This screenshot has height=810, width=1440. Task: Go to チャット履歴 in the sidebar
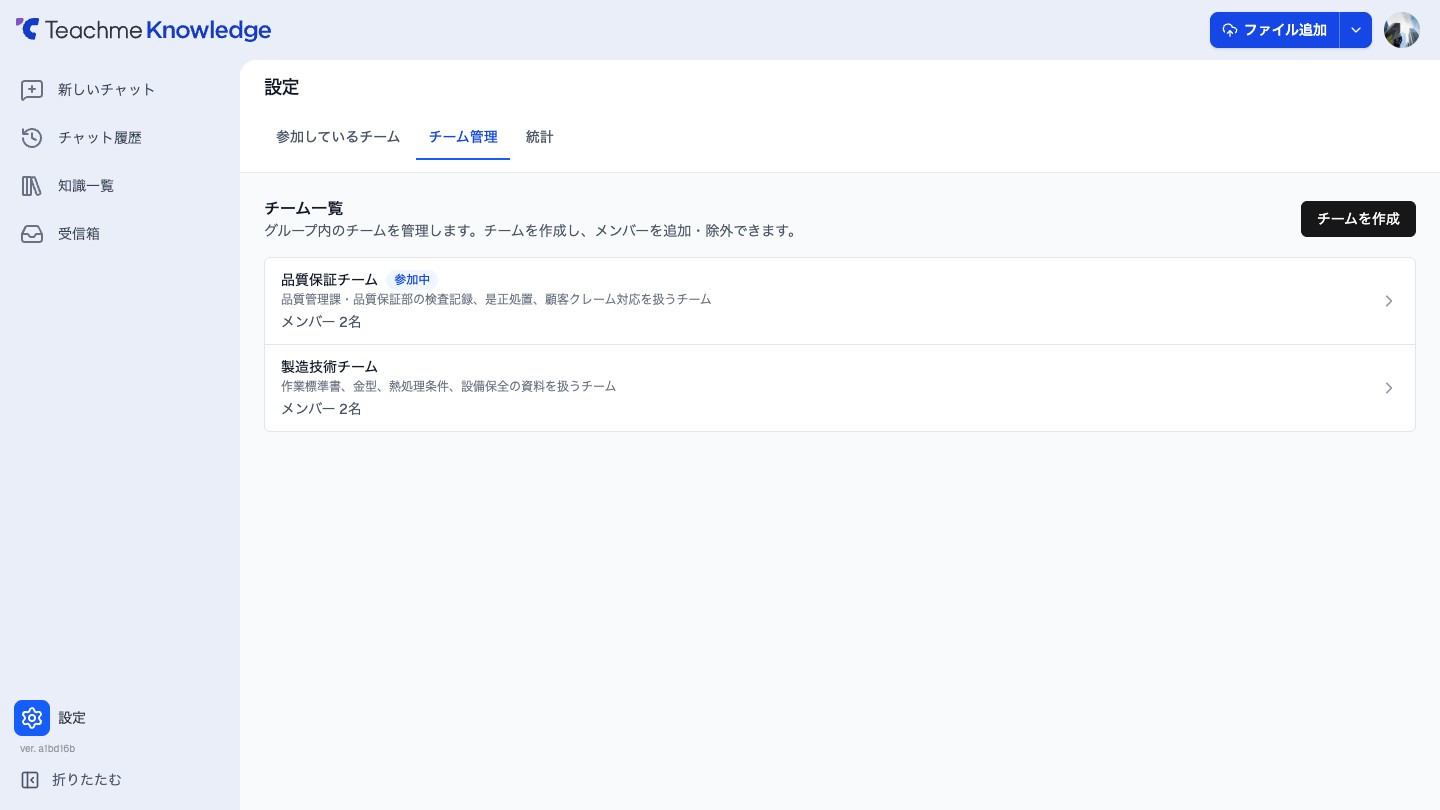coord(100,138)
